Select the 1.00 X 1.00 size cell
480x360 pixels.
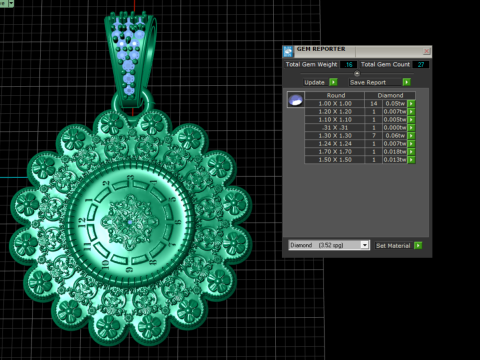click(335, 104)
